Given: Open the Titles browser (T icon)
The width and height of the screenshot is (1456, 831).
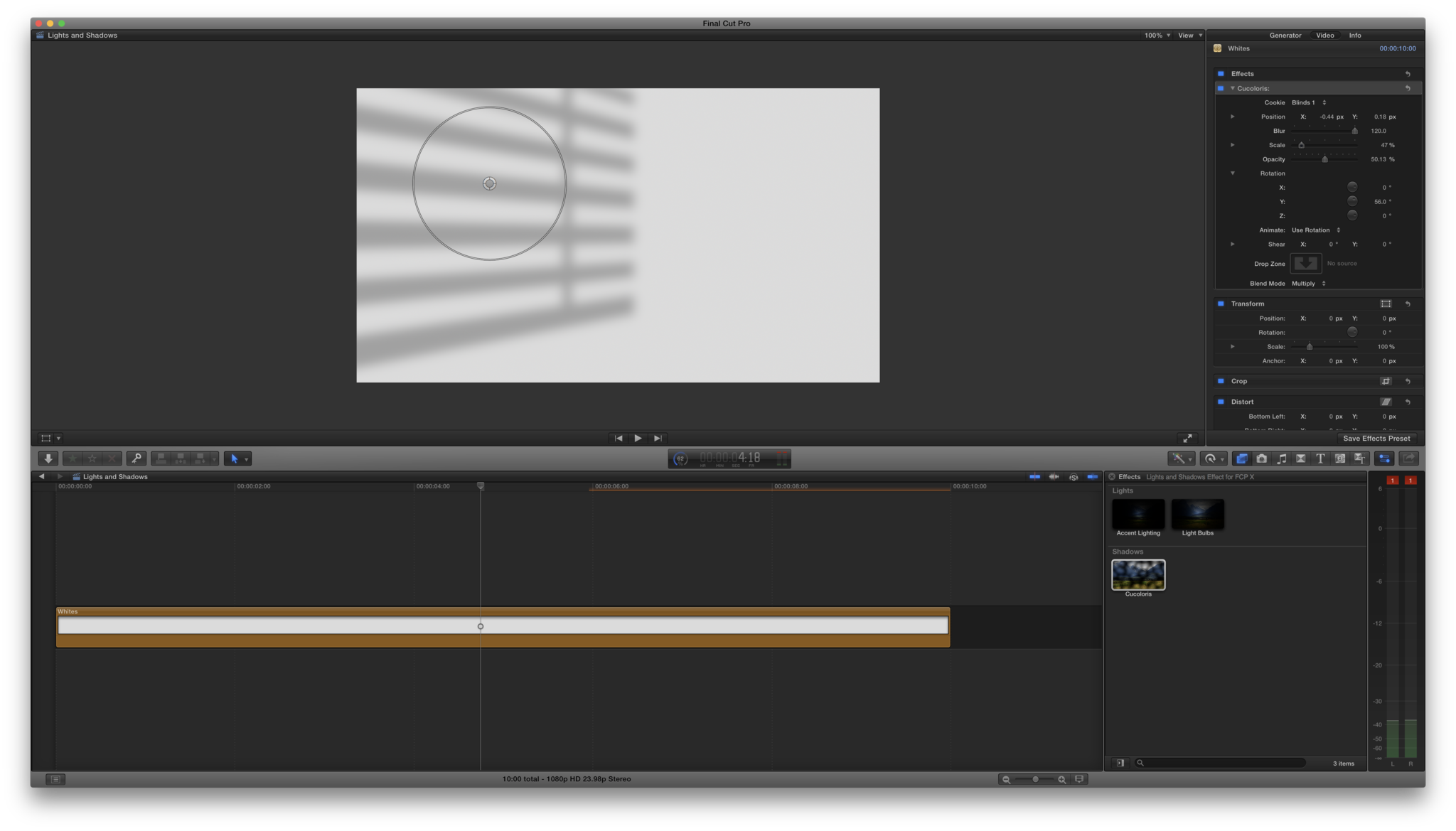Looking at the screenshot, I should tap(1320, 459).
